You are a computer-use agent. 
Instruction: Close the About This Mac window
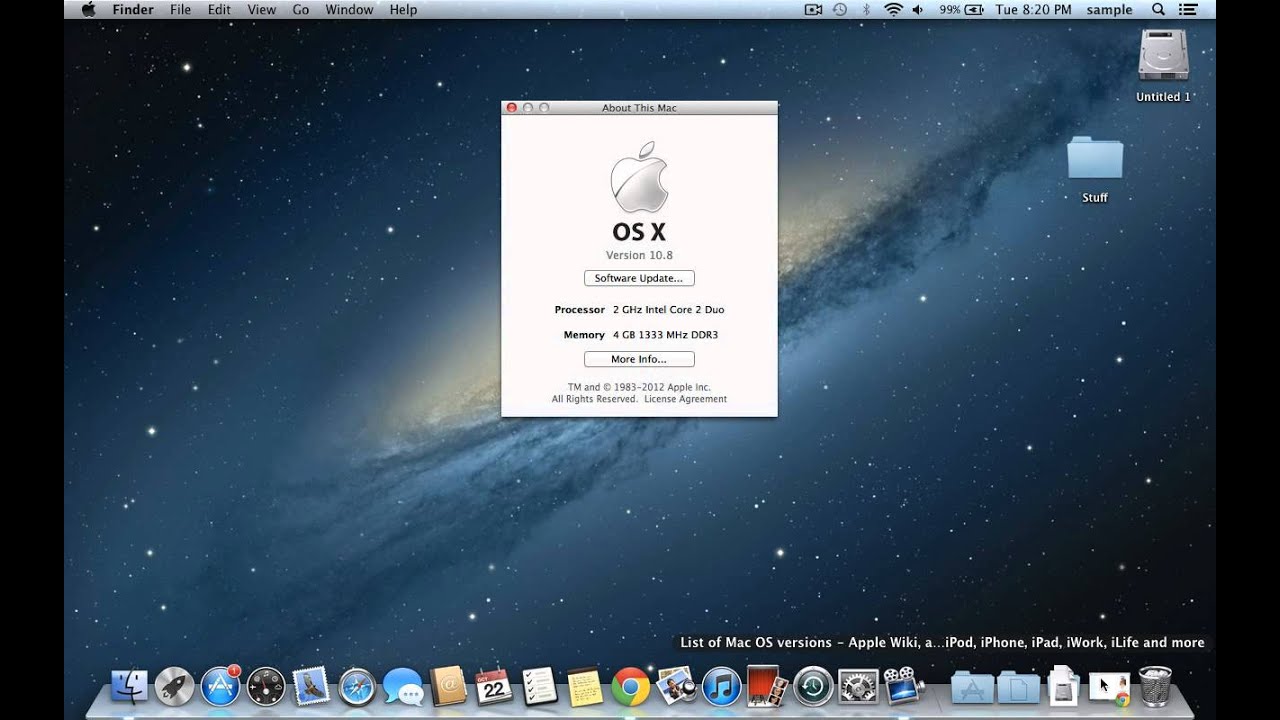[x=512, y=107]
